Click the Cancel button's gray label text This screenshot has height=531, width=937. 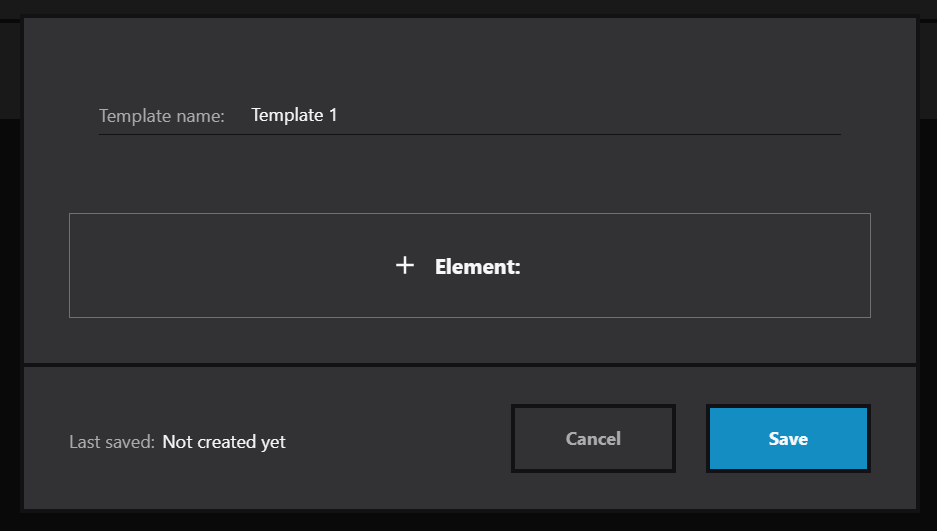593,438
